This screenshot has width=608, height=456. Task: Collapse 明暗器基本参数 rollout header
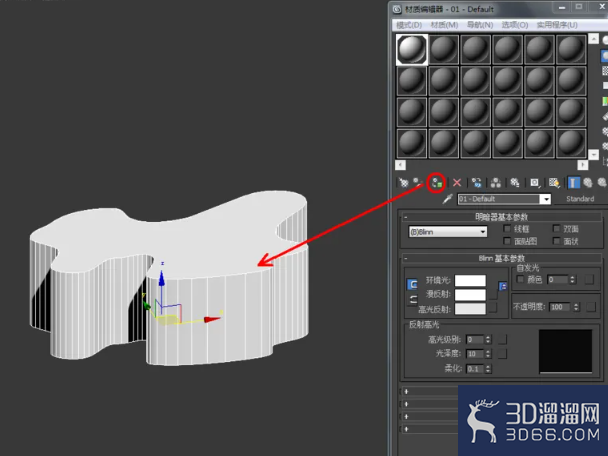point(501,217)
